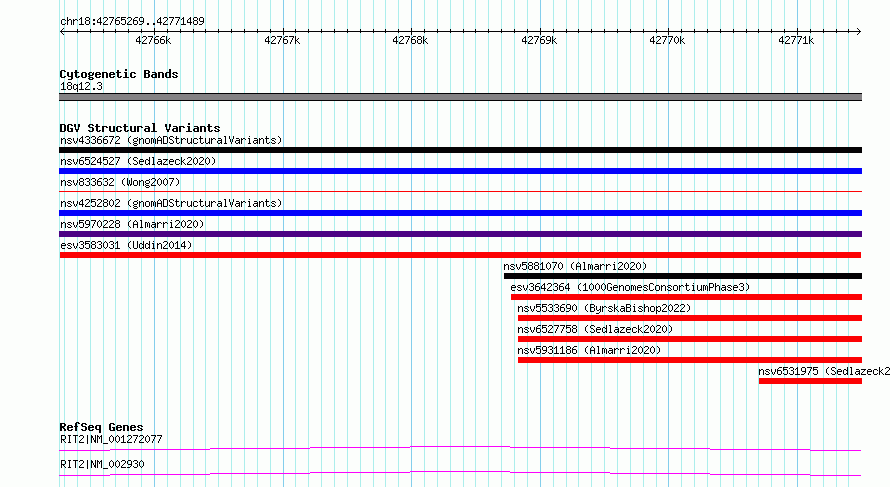The height and width of the screenshot is (487, 890).
Task: Click the esv3583031 (Uddin2014) label
Action: (x=126, y=245)
